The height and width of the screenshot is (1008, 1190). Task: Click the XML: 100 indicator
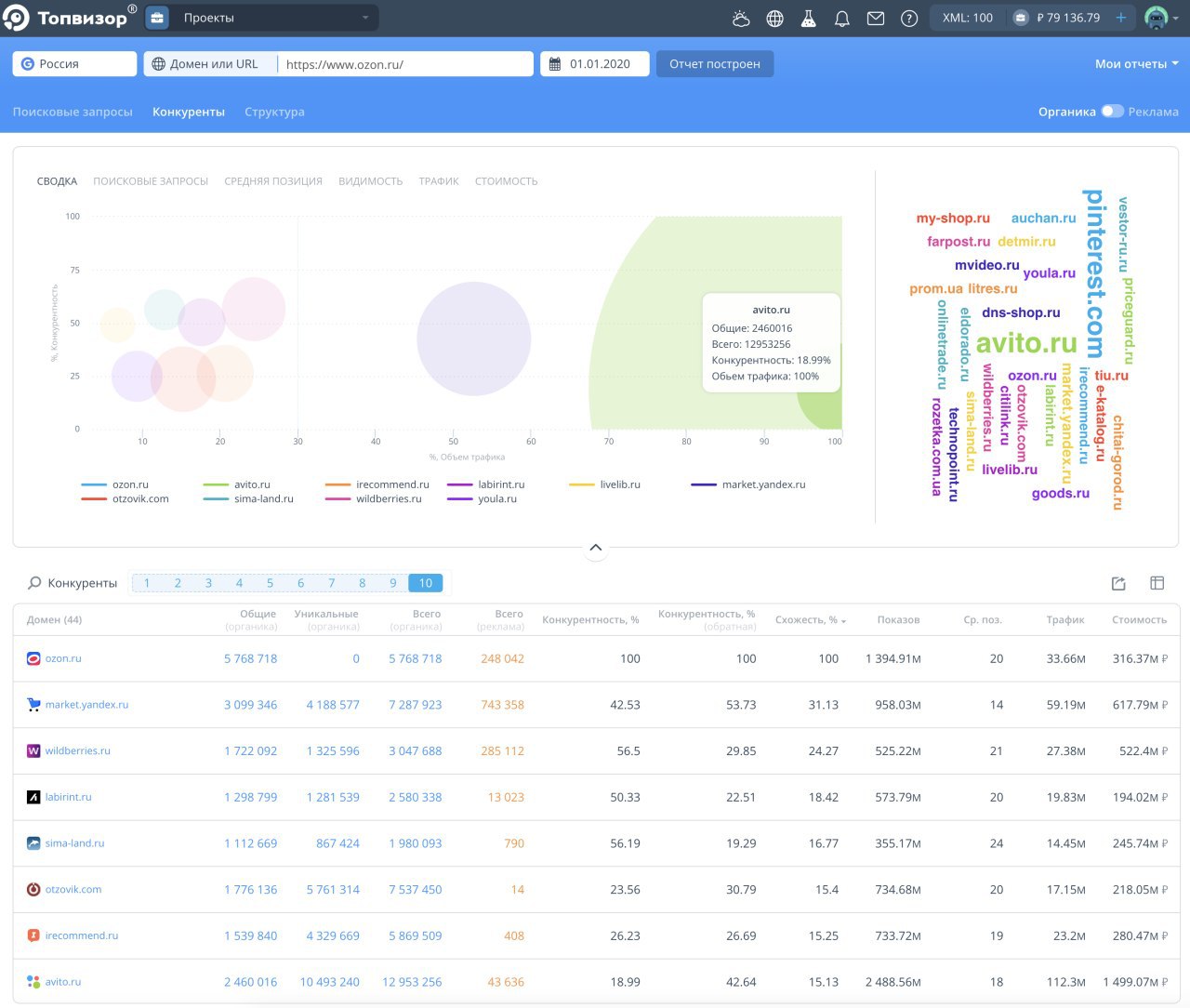pos(968,18)
